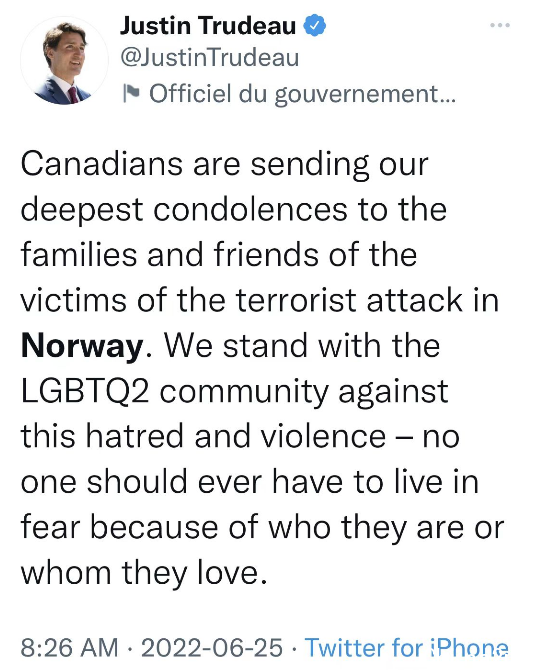Viewport: 535px width, 670px height.
Task: Open the Twitter for iPhone source link
Action: (x=407, y=647)
